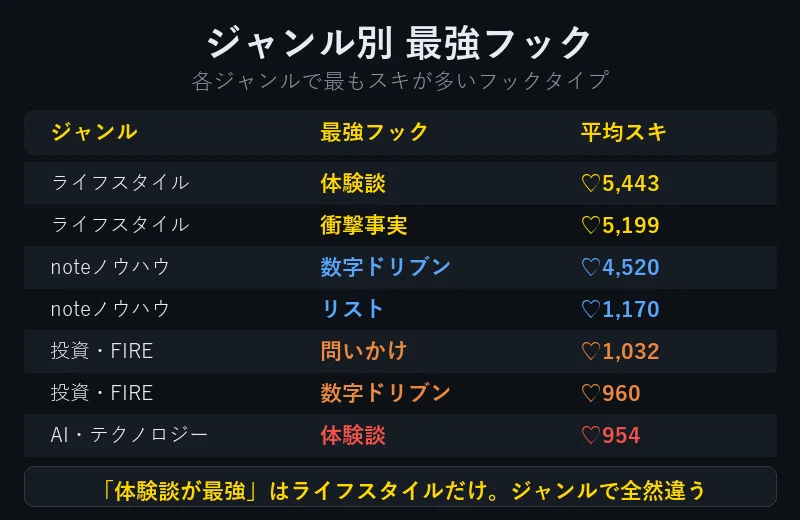Click the orange heart beside 960
Image resolution: width=800 pixels, height=520 pixels.
click(590, 393)
